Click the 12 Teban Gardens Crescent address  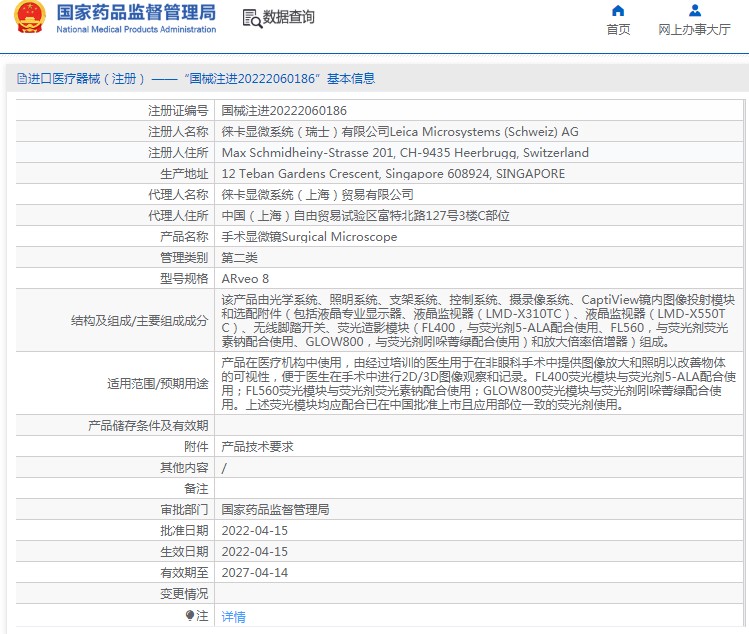(x=393, y=173)
